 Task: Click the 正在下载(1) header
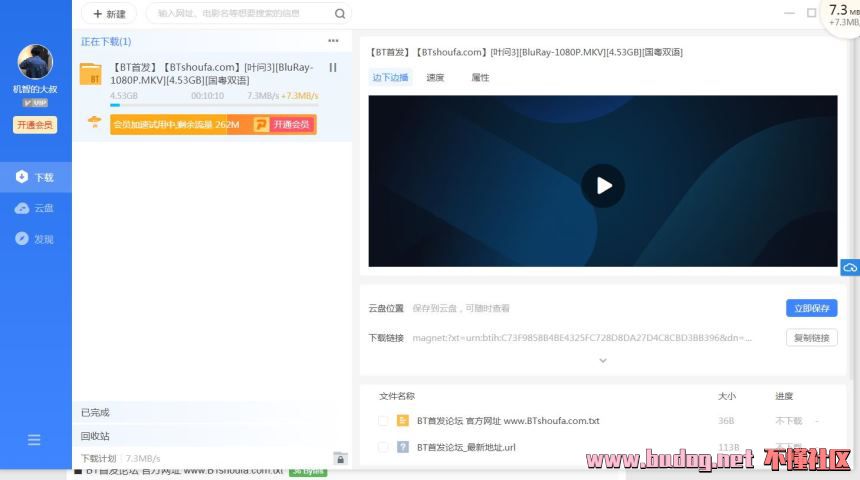[106, 42]
